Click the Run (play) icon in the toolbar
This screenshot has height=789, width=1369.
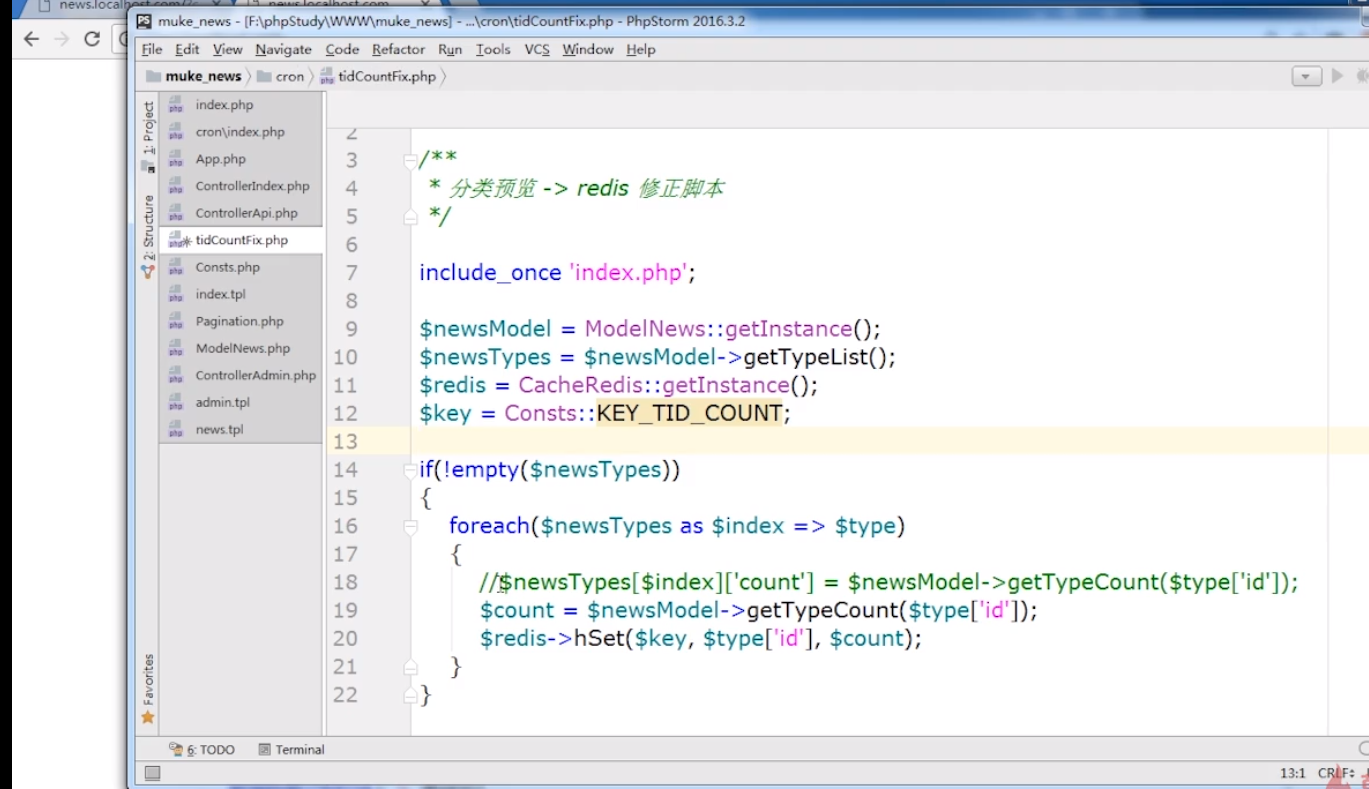tap(1337, 76)
